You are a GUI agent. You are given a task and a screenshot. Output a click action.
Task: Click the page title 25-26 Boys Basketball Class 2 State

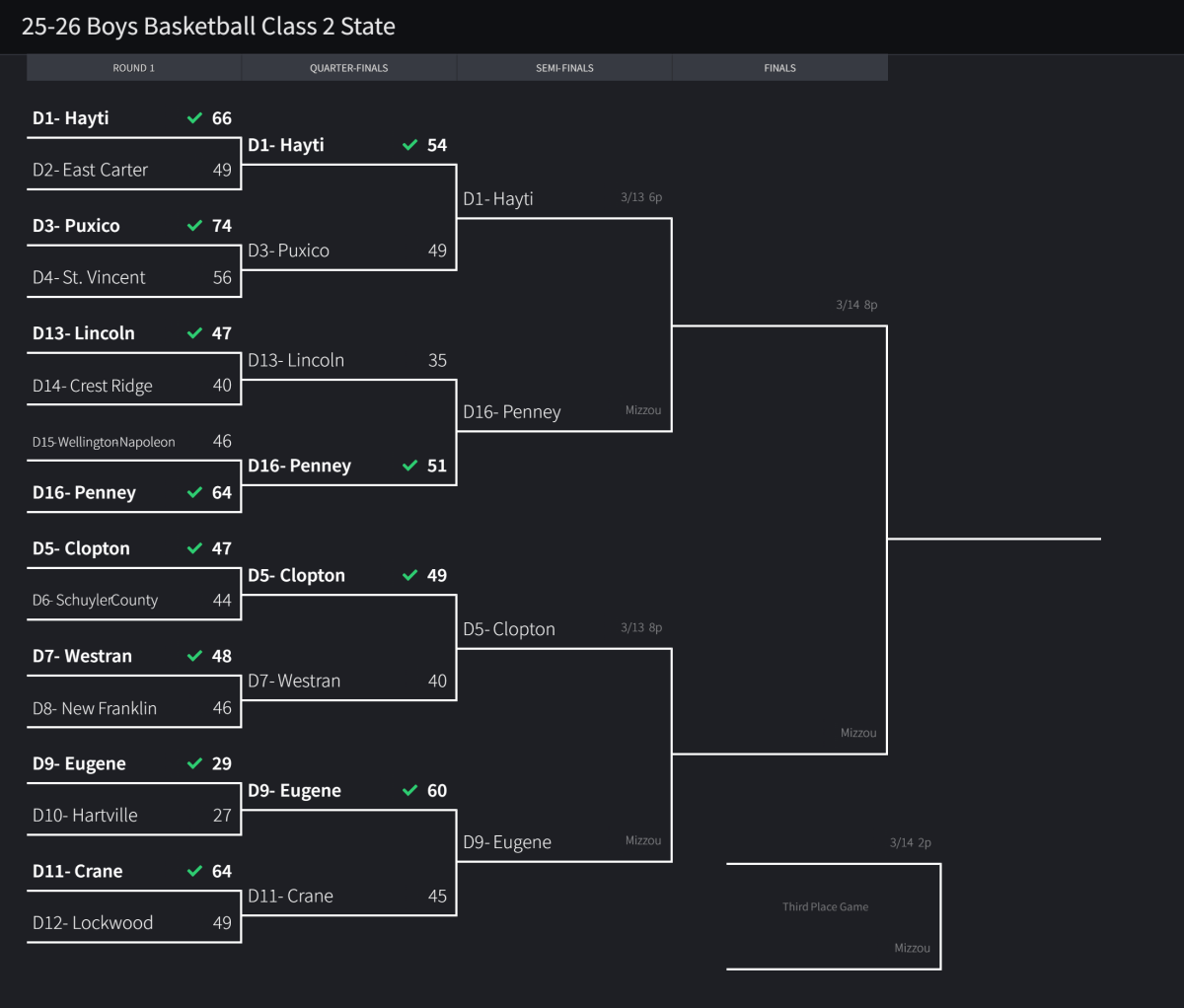pyautogui.click(x=208, y=27)
